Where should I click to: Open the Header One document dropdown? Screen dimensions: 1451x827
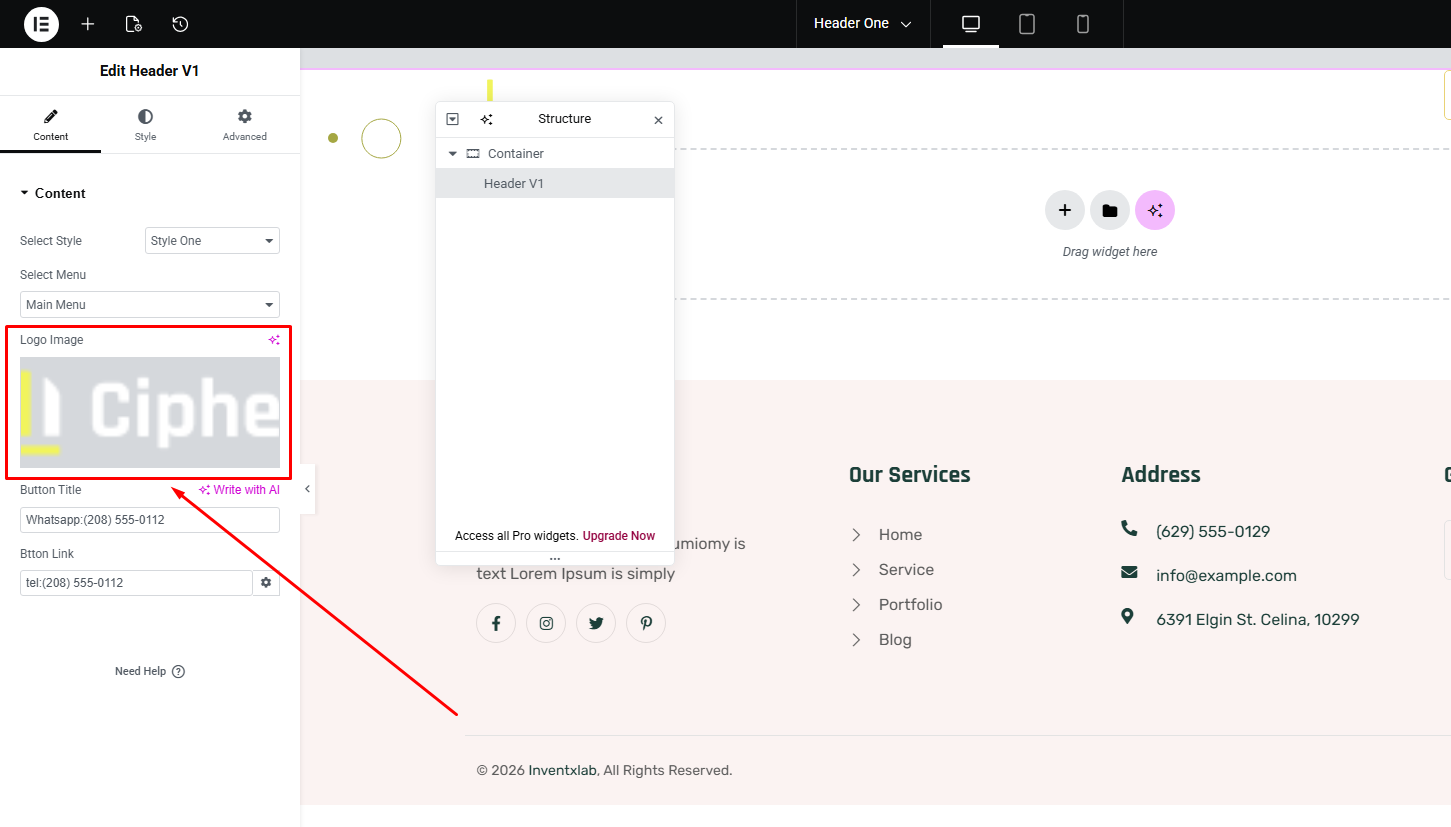click(862, 24)
